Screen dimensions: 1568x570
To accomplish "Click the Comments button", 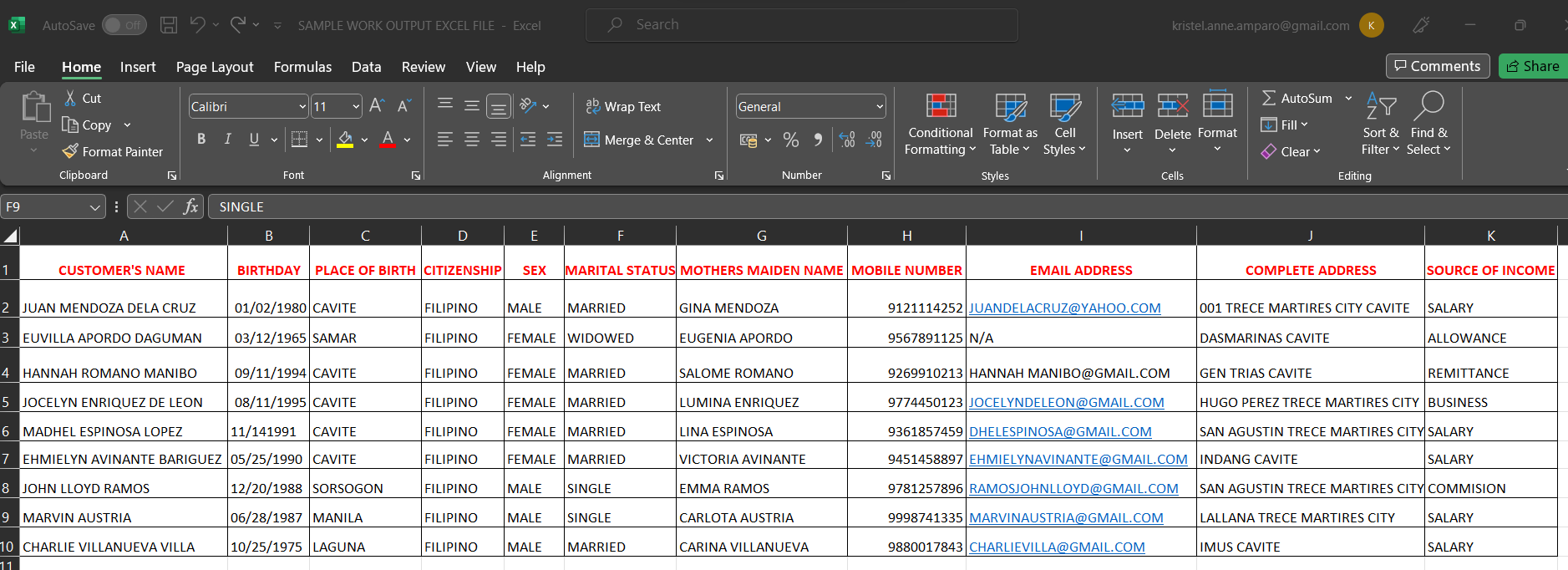I will pos(1437,66).
